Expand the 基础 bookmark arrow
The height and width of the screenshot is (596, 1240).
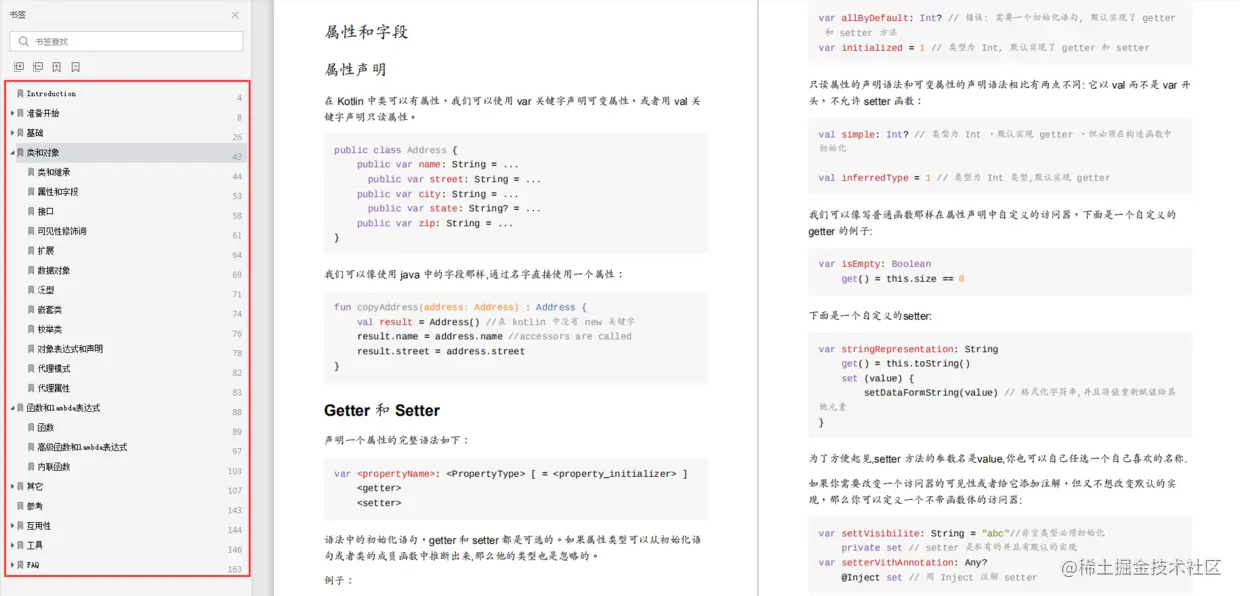point(12,132)
